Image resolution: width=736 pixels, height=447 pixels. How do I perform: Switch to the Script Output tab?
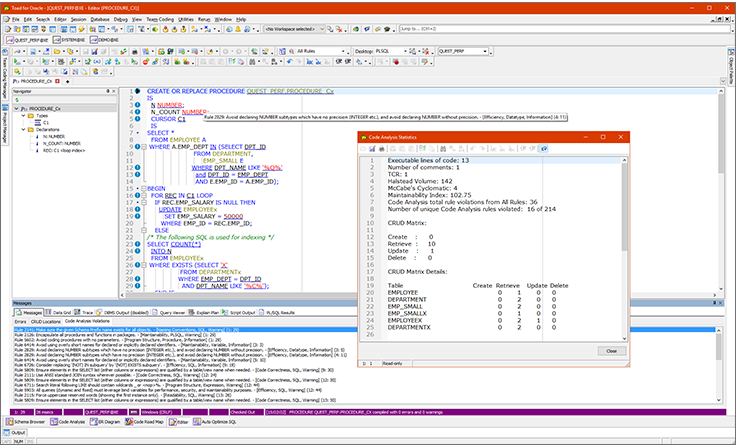[238, 312]
